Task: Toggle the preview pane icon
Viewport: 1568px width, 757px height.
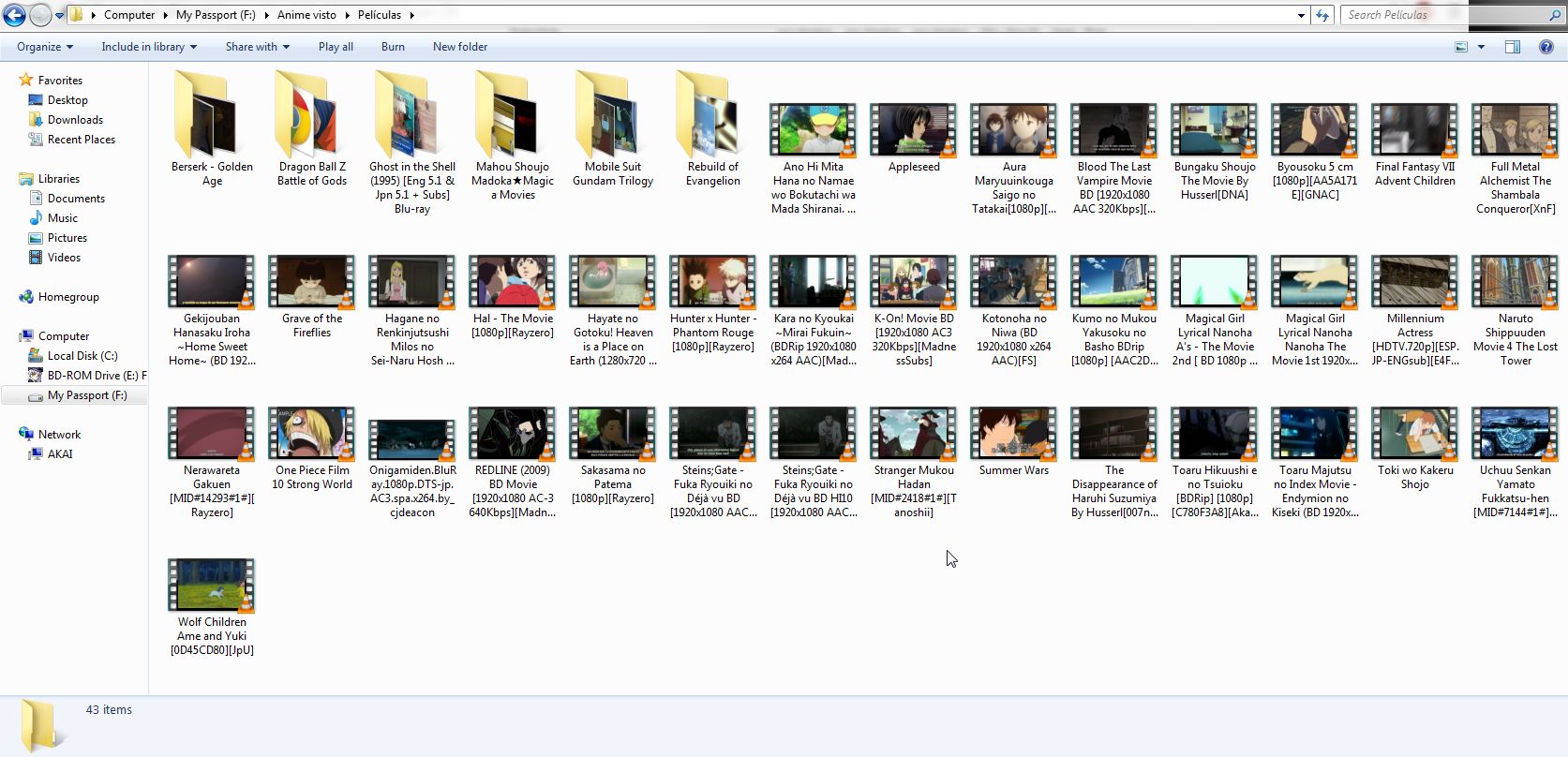Action: (1512, 47)
